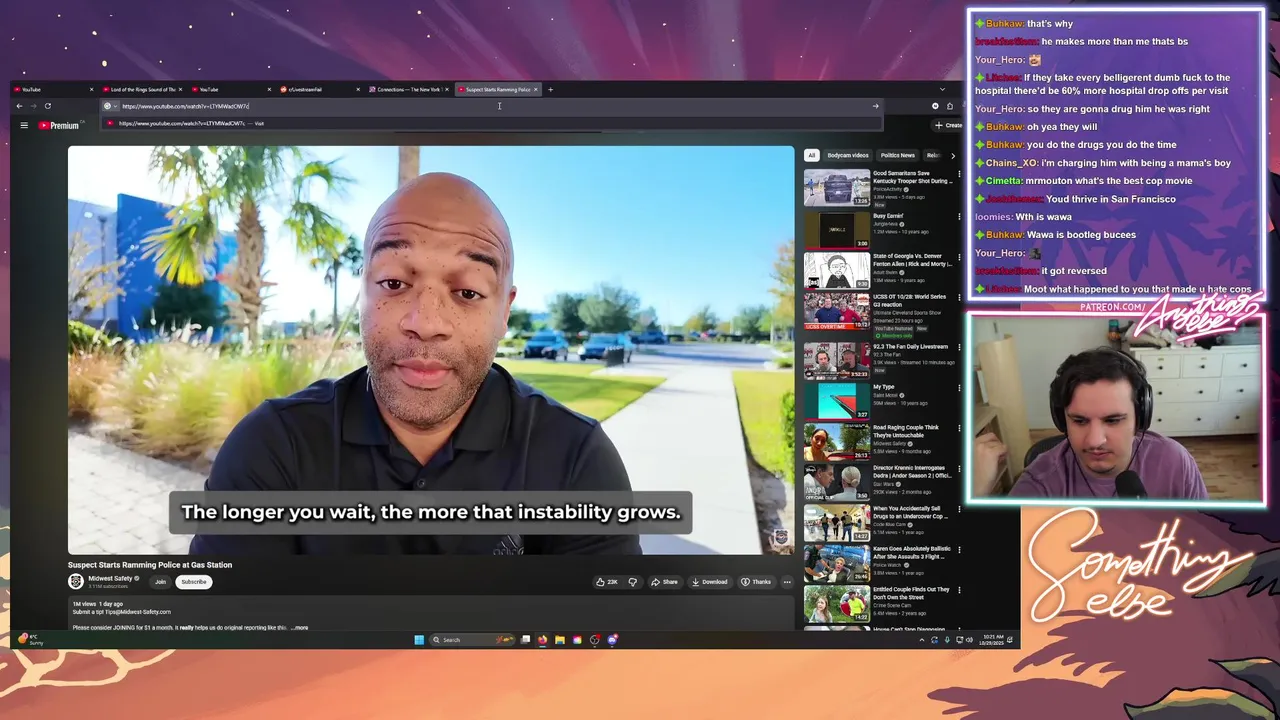Show hidden system tray icons chevron
Screen dimensions: 1280x720
(922, 640)
